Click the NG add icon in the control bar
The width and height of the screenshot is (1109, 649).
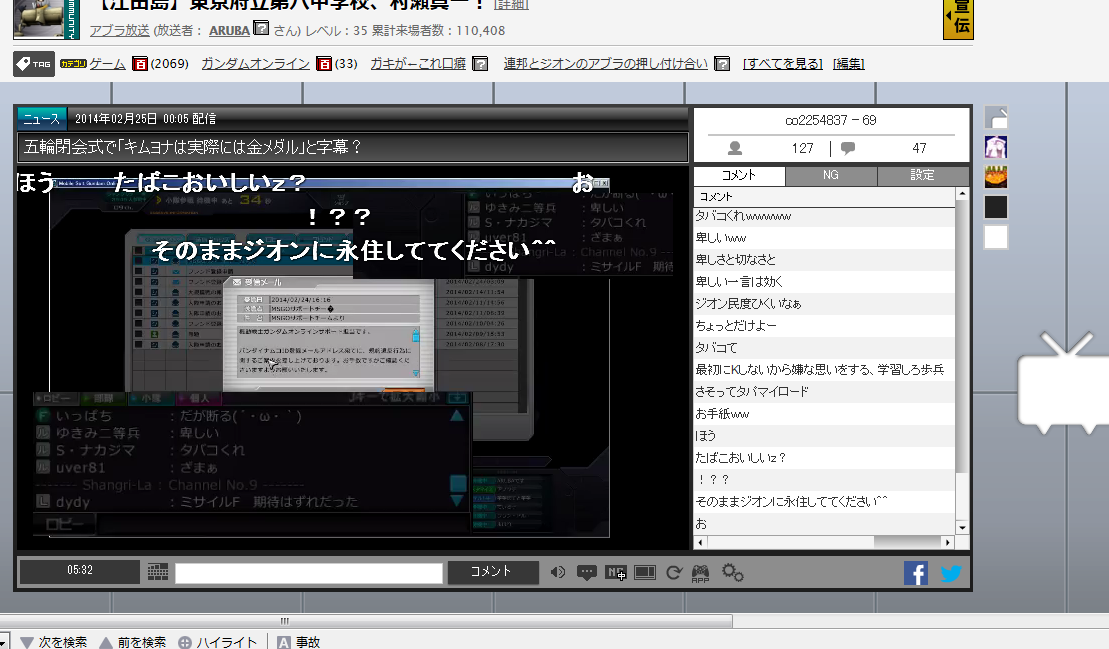coord(616,572)
